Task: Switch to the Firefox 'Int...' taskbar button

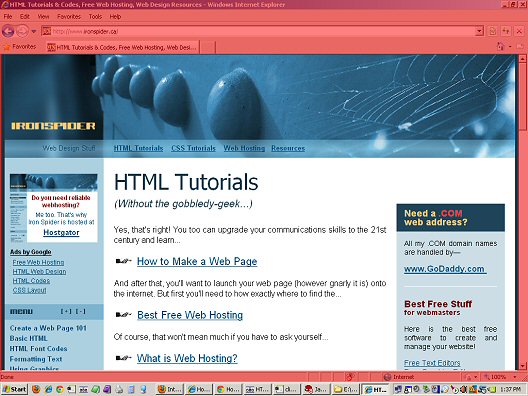Action: click(x=170, y=390)
